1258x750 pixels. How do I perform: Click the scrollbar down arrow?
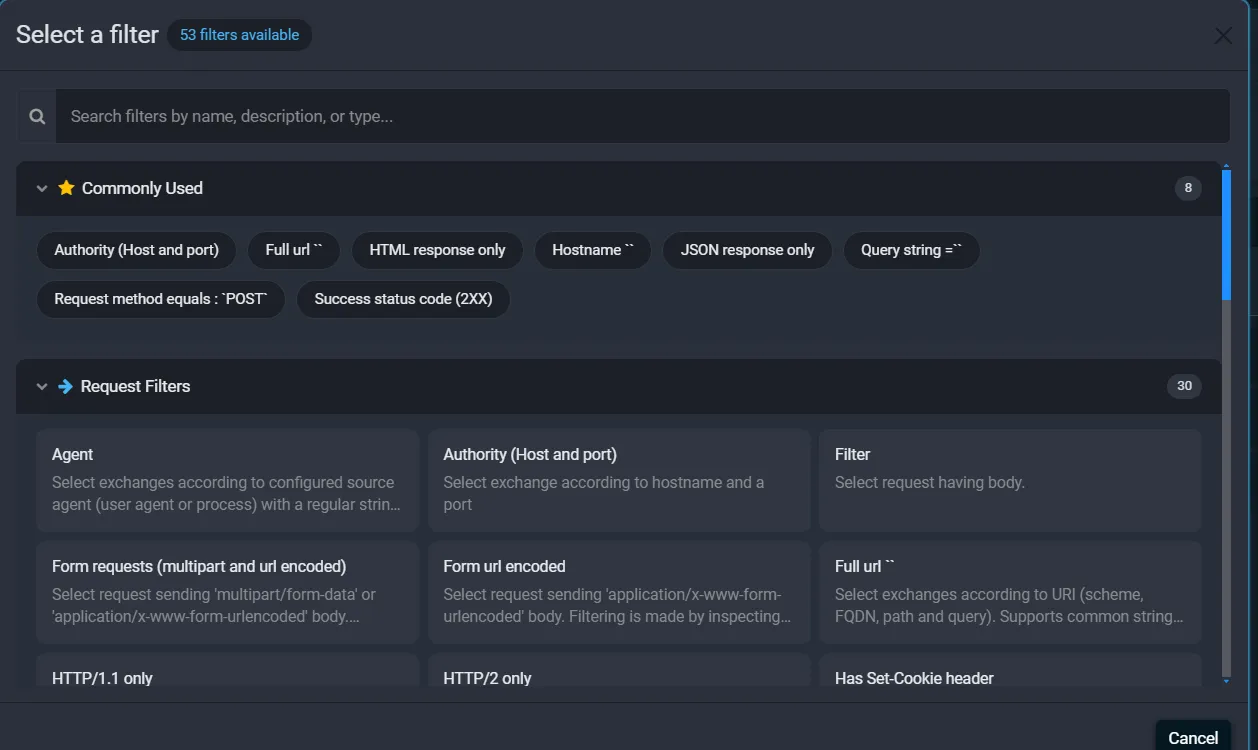(x=1227, y=681)
